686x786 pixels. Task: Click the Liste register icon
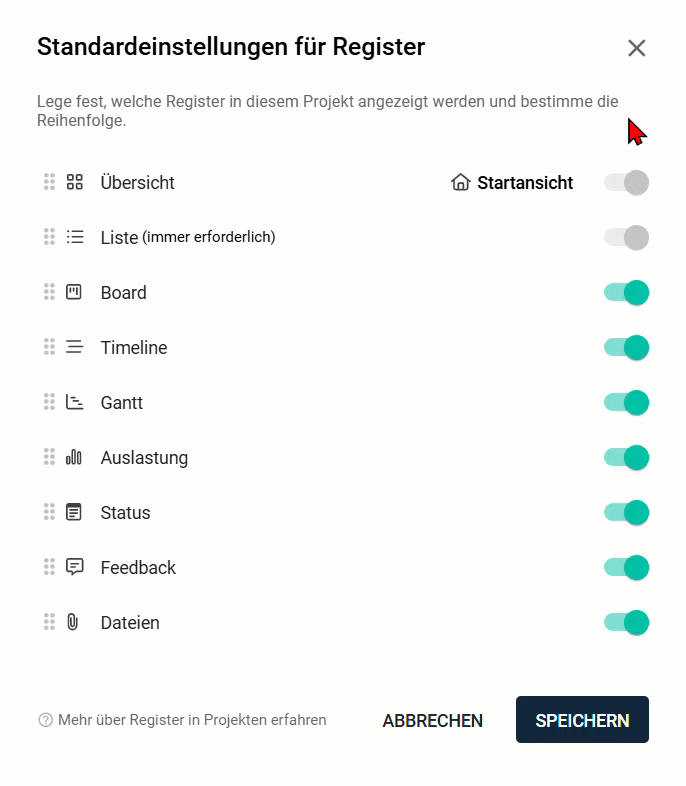click(74, 237)
